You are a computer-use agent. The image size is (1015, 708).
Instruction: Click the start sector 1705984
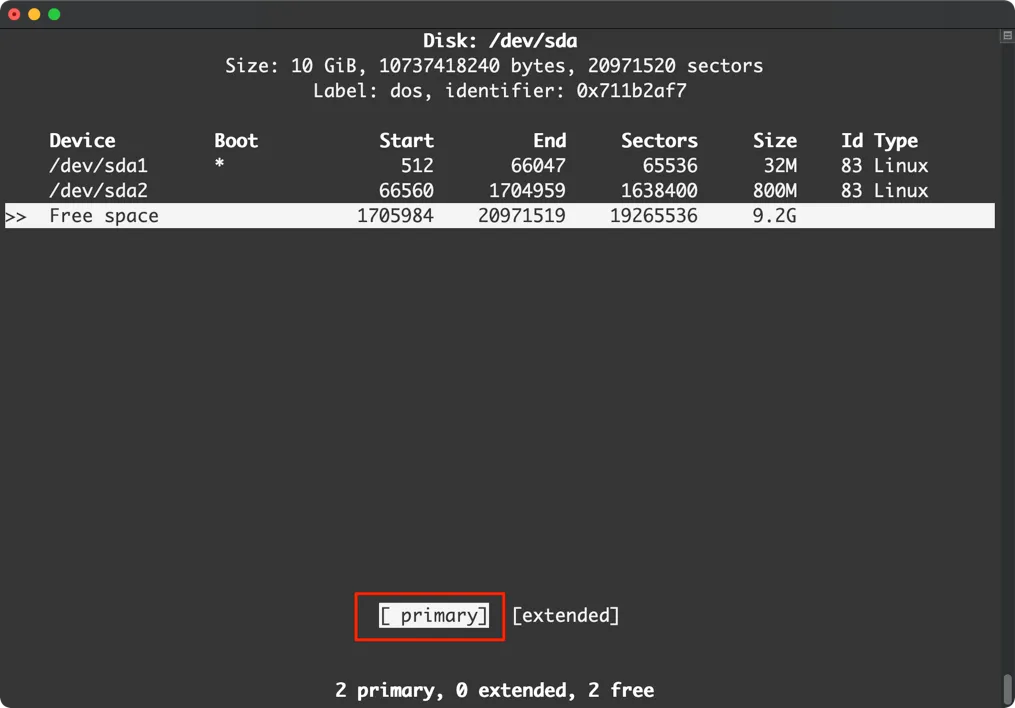click(396, 216)
